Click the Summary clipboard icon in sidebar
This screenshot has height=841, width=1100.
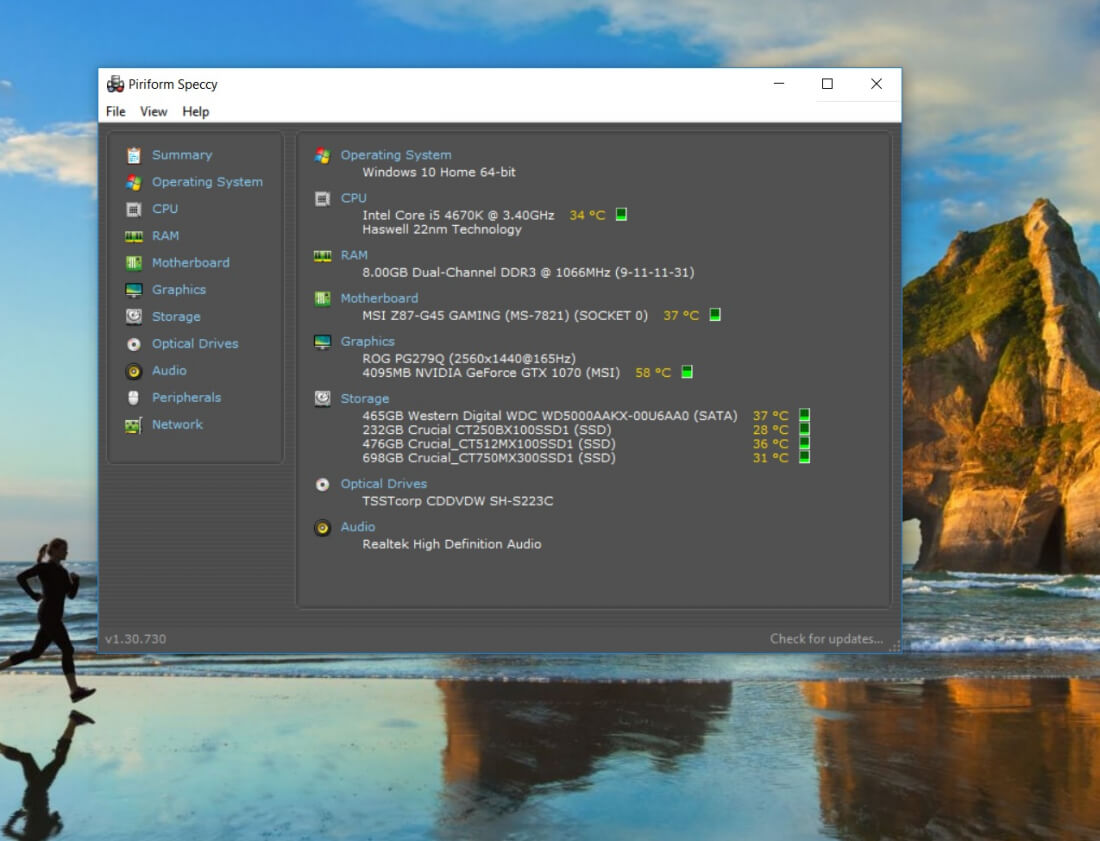[133, 155]
